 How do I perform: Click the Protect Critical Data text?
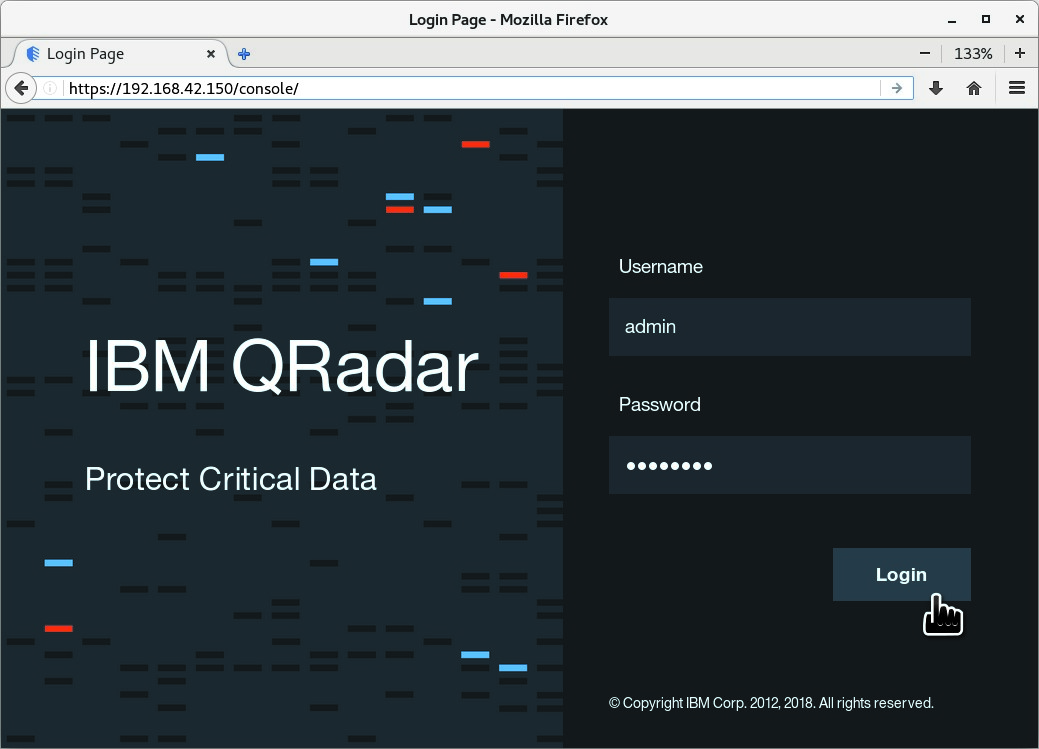pyautogui.click(x=231, y=479)
